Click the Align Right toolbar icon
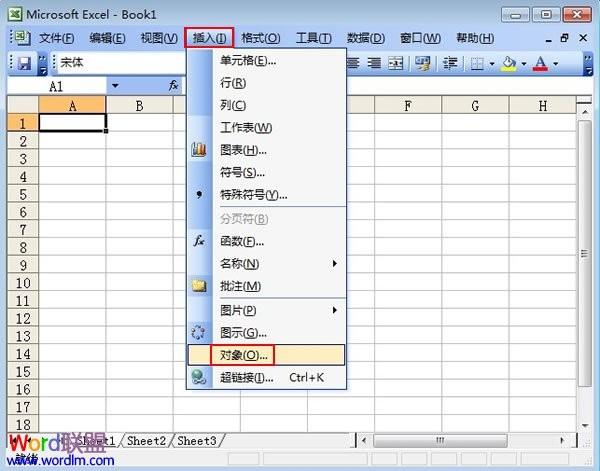This screenshot has height=471, width=600. [374, 63]
